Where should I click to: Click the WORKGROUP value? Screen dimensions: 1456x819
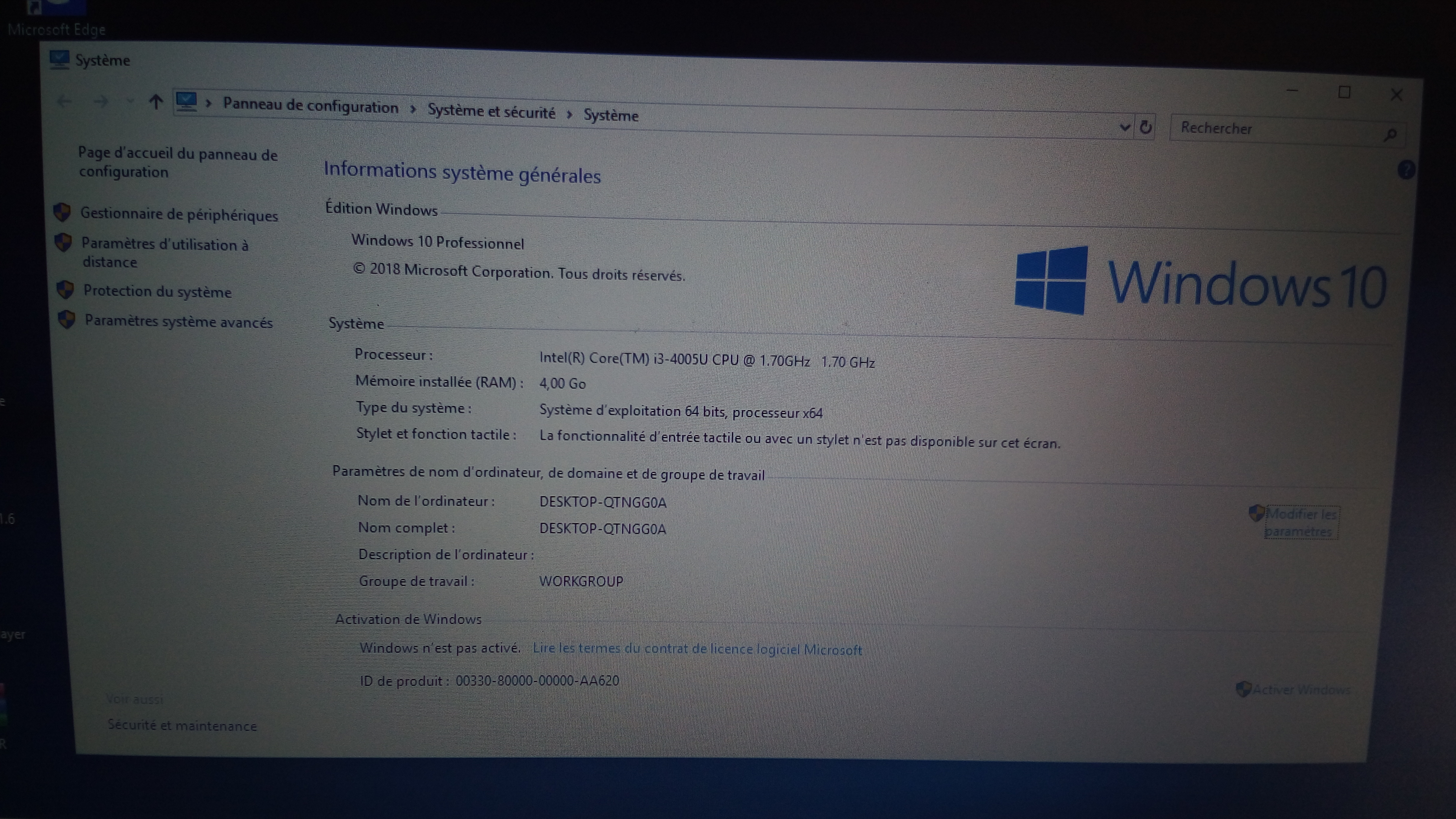[581, 581]
